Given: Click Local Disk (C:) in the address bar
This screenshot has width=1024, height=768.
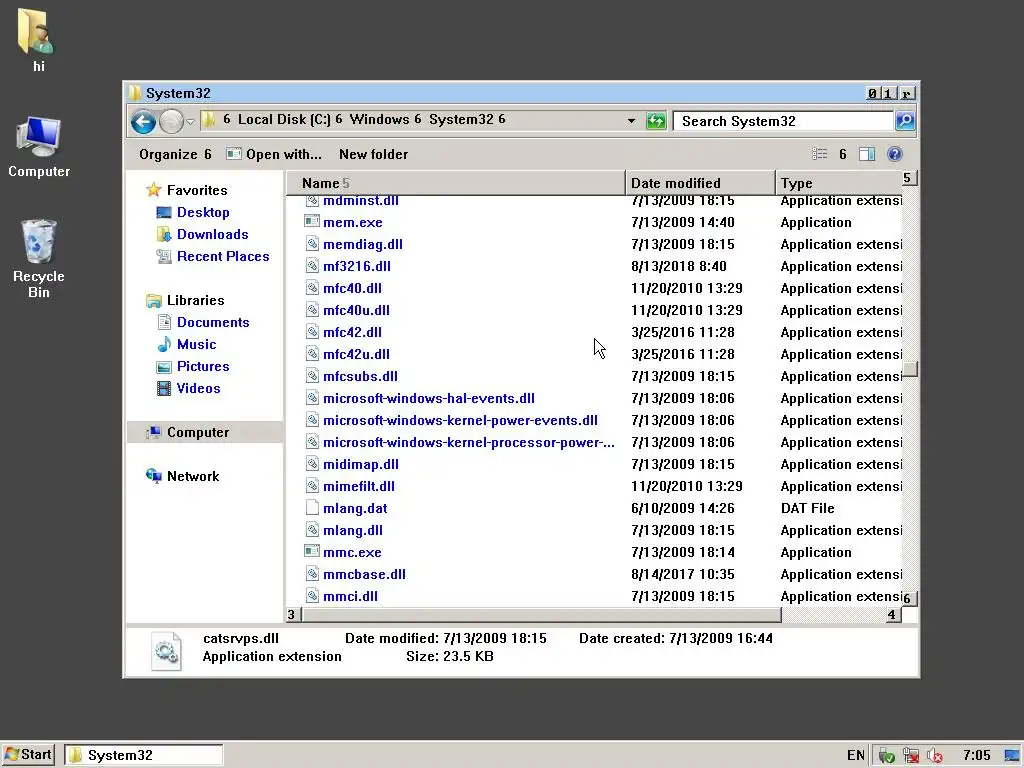Looking at the screenshot, I should click(284, 120).
